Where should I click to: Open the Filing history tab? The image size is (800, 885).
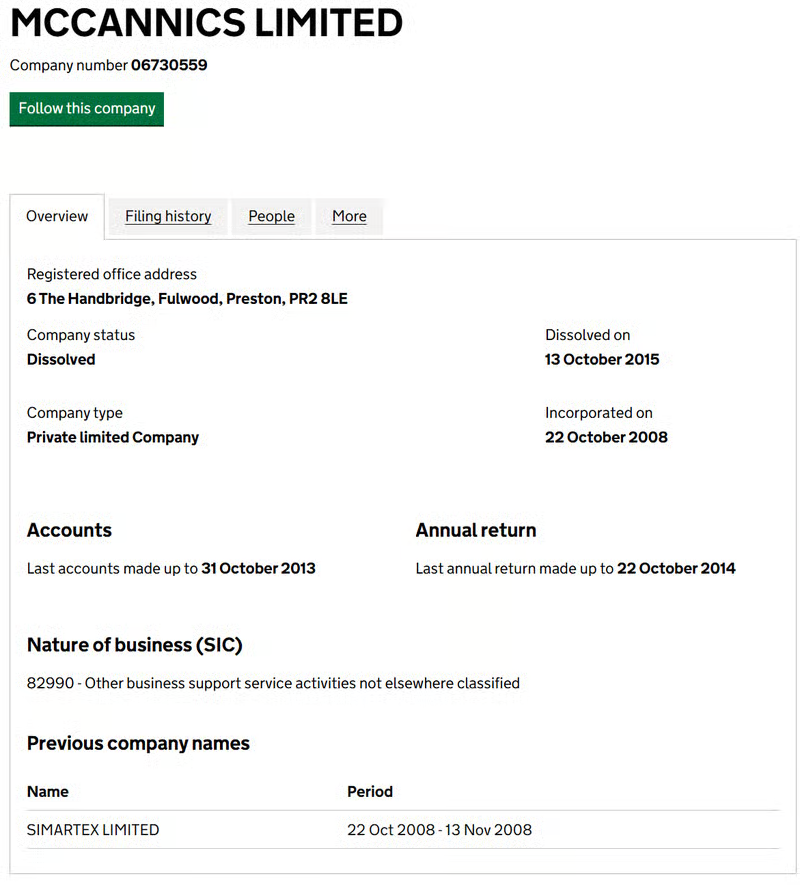click(x=168, y=216)
